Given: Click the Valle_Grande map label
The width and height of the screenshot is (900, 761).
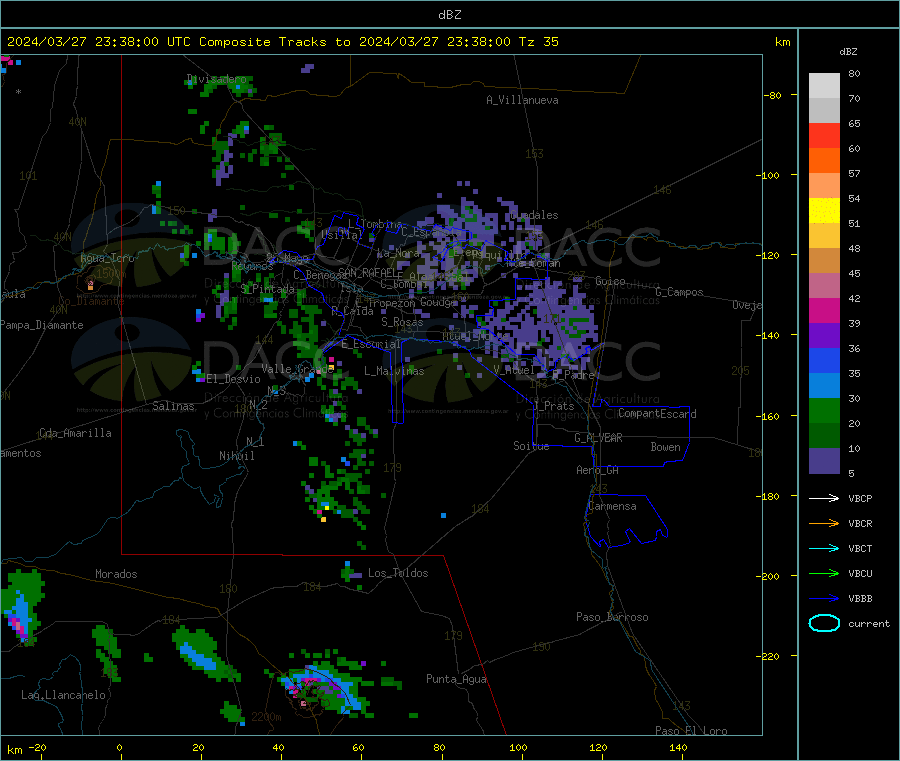Looking at the screenshot, I should coord(297,368).
